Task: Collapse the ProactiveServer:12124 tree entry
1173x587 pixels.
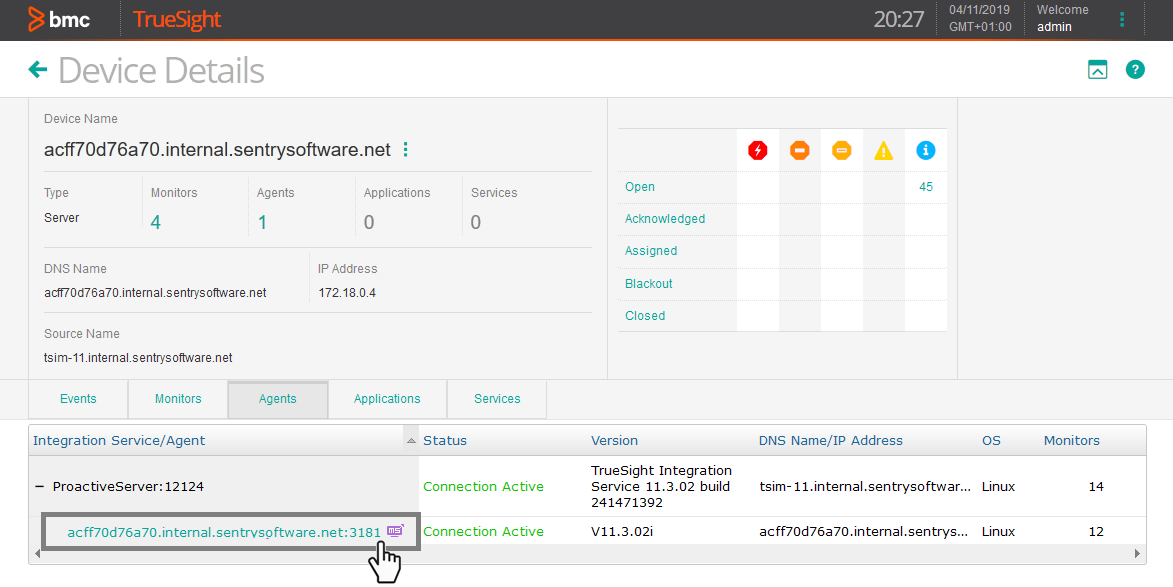Action: [38, 486]
